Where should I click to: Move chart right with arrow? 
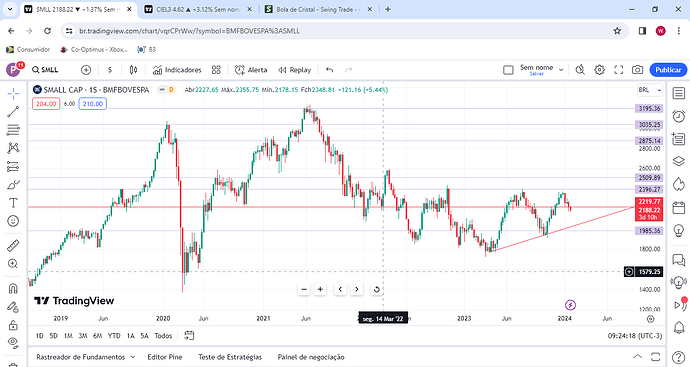[356, 289]
